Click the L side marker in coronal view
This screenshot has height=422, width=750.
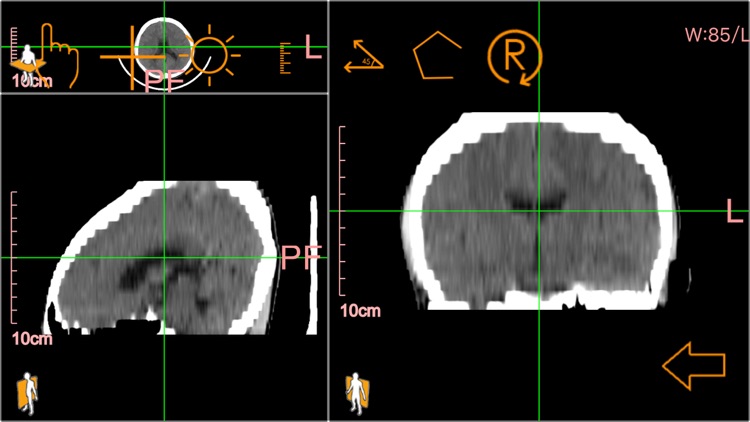734,211
